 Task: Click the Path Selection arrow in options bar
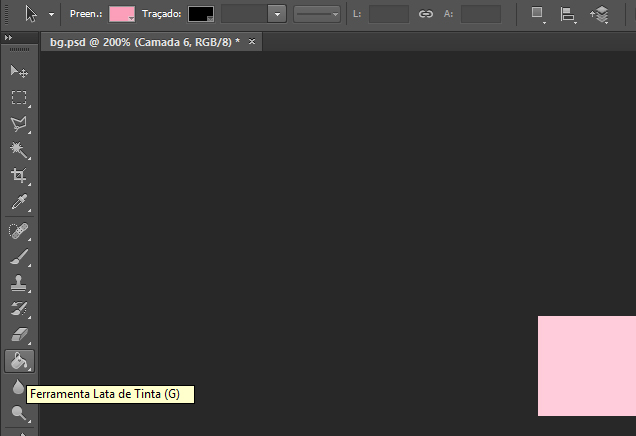(x=31, y=14)
